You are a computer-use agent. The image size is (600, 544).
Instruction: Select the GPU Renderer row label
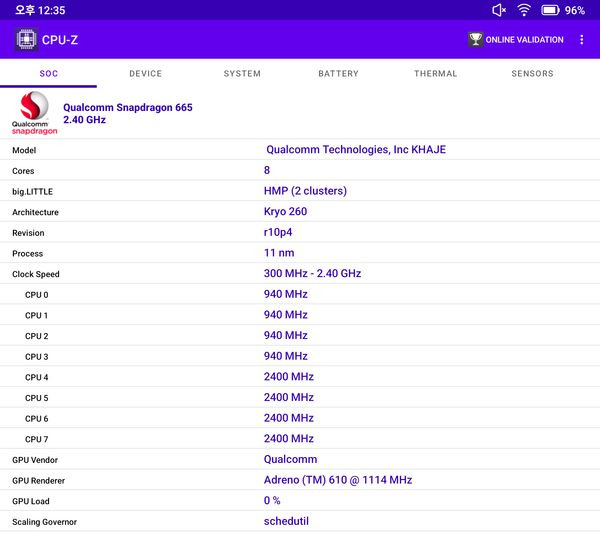tap(38, 481)
